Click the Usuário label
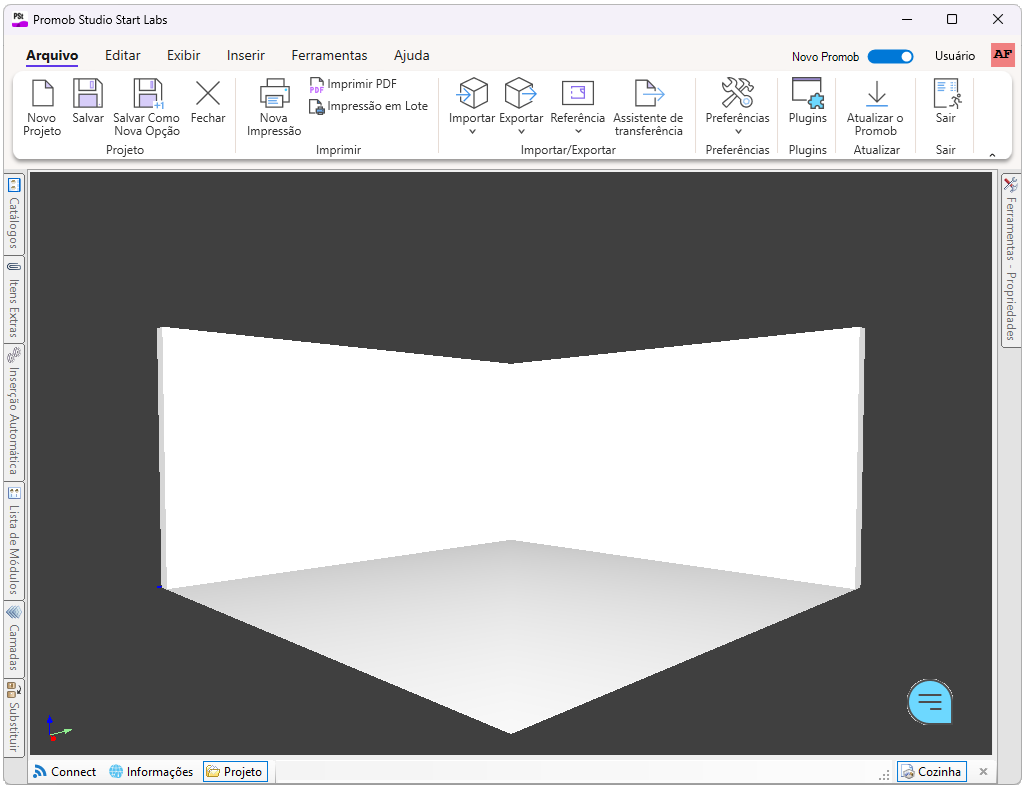 [x=954, y=56]
